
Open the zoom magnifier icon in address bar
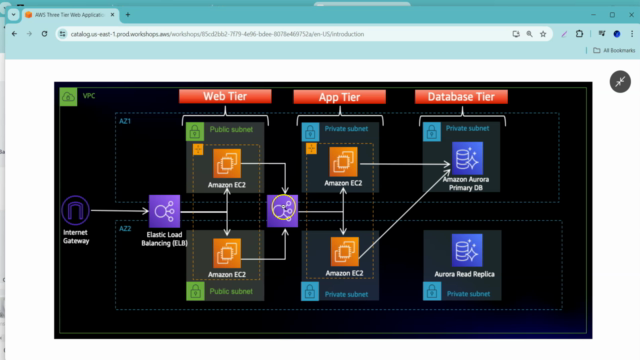[529, 34]
